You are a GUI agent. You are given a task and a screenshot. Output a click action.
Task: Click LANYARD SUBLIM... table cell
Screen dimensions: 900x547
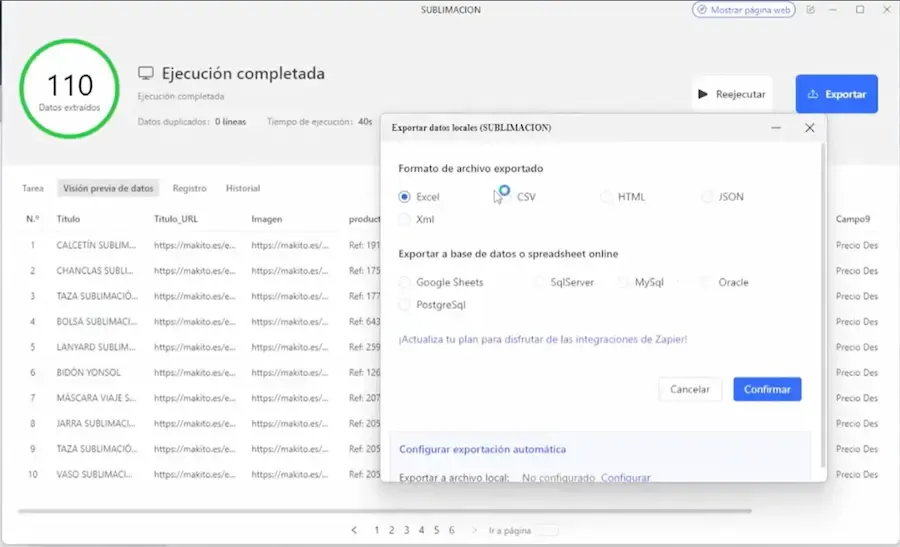point(96,347)
